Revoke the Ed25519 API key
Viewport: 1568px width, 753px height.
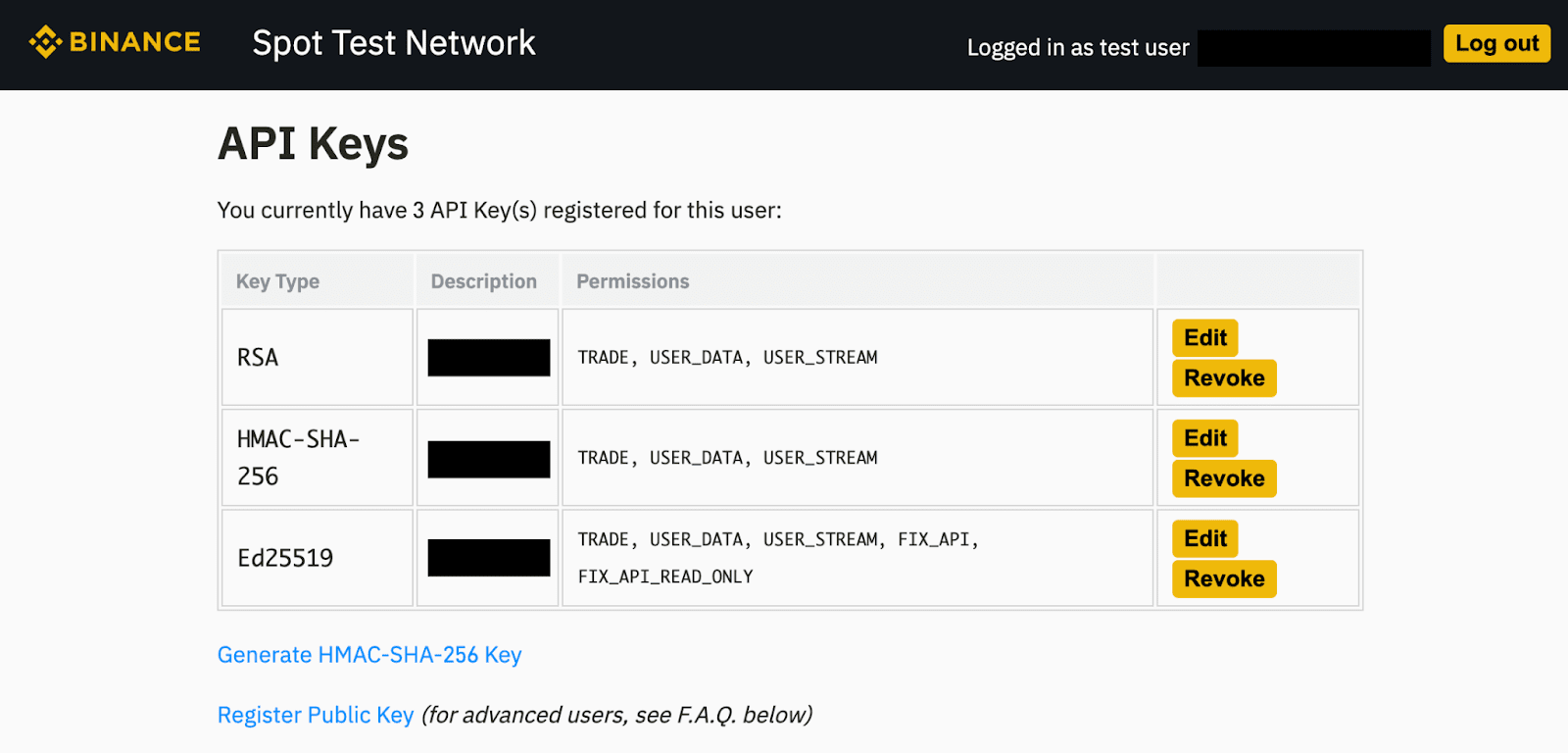click(1224, 578)
